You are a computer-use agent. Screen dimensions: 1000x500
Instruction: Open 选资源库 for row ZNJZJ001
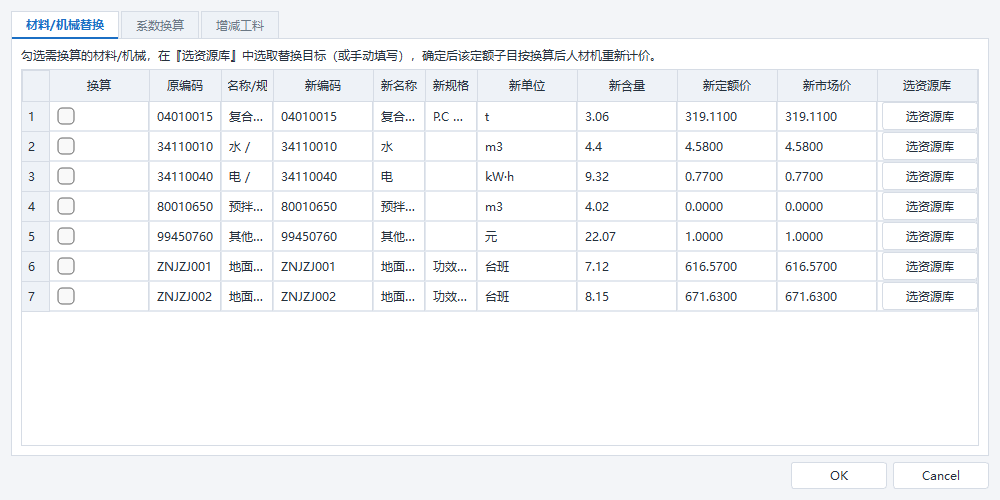tap(929, 267)
